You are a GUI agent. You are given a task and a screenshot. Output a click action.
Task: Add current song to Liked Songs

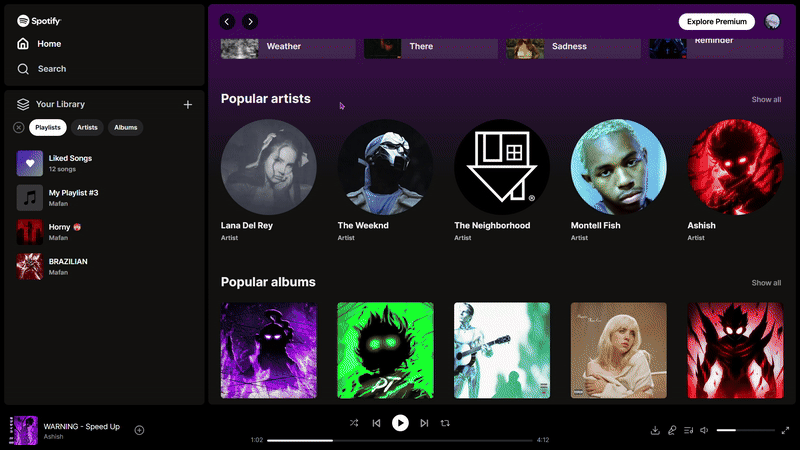139,431
